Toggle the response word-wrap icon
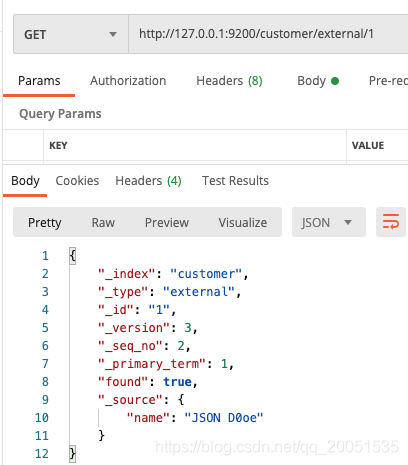Viewport: 408px width, 465px height. (391, 222)
